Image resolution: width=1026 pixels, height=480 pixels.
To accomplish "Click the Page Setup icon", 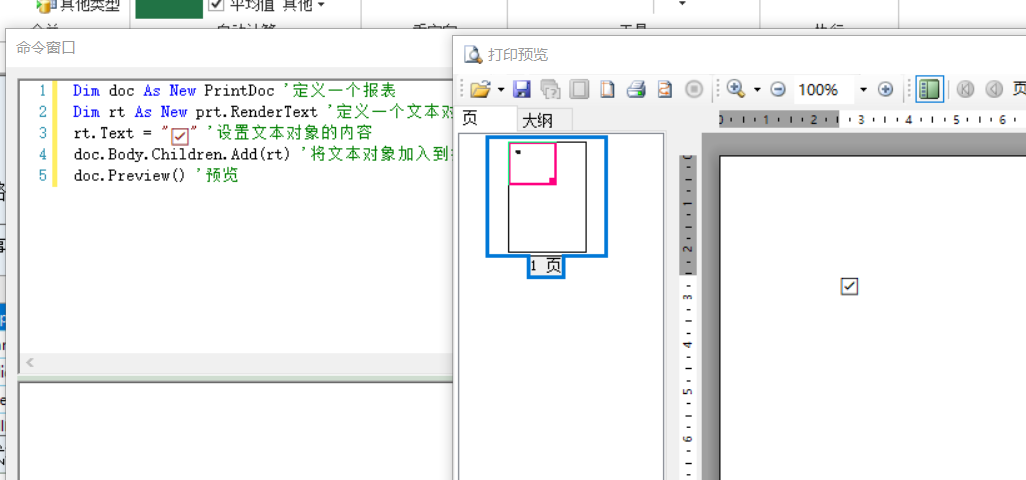I will point(607,90).
